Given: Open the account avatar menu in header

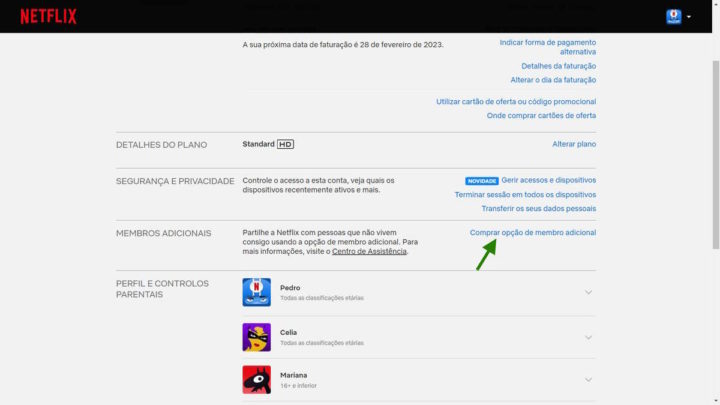Looking at the screenshot, I should (x=674, y=17).
